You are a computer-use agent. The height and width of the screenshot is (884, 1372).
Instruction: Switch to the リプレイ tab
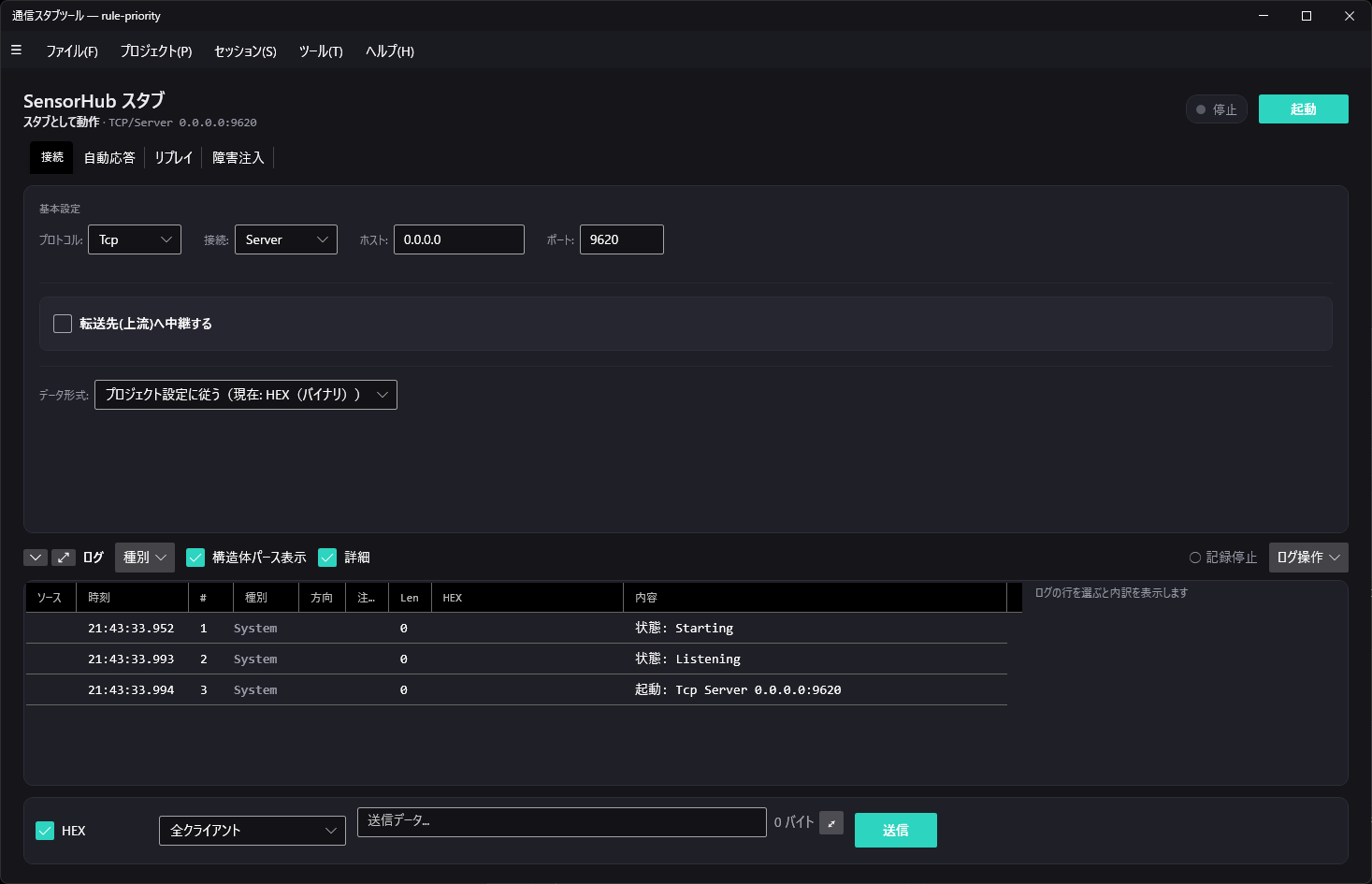174,157
